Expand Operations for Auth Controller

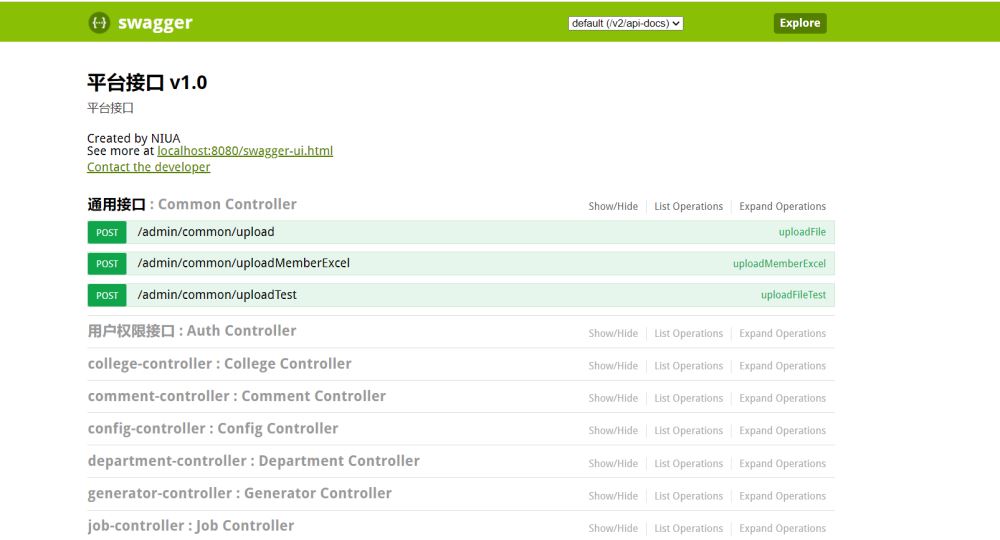point(782,333)
